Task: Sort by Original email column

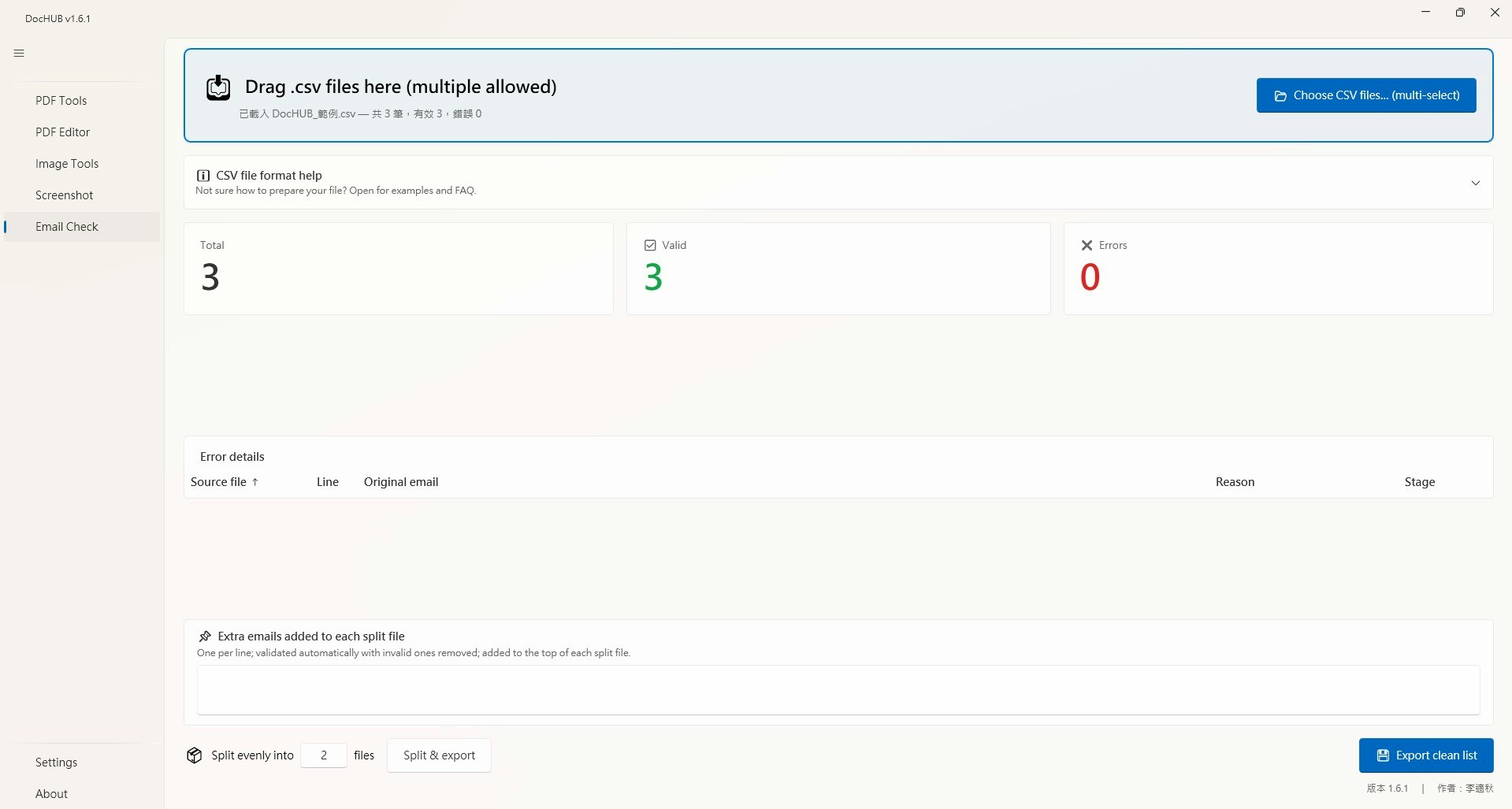Action: click(401, 482)
